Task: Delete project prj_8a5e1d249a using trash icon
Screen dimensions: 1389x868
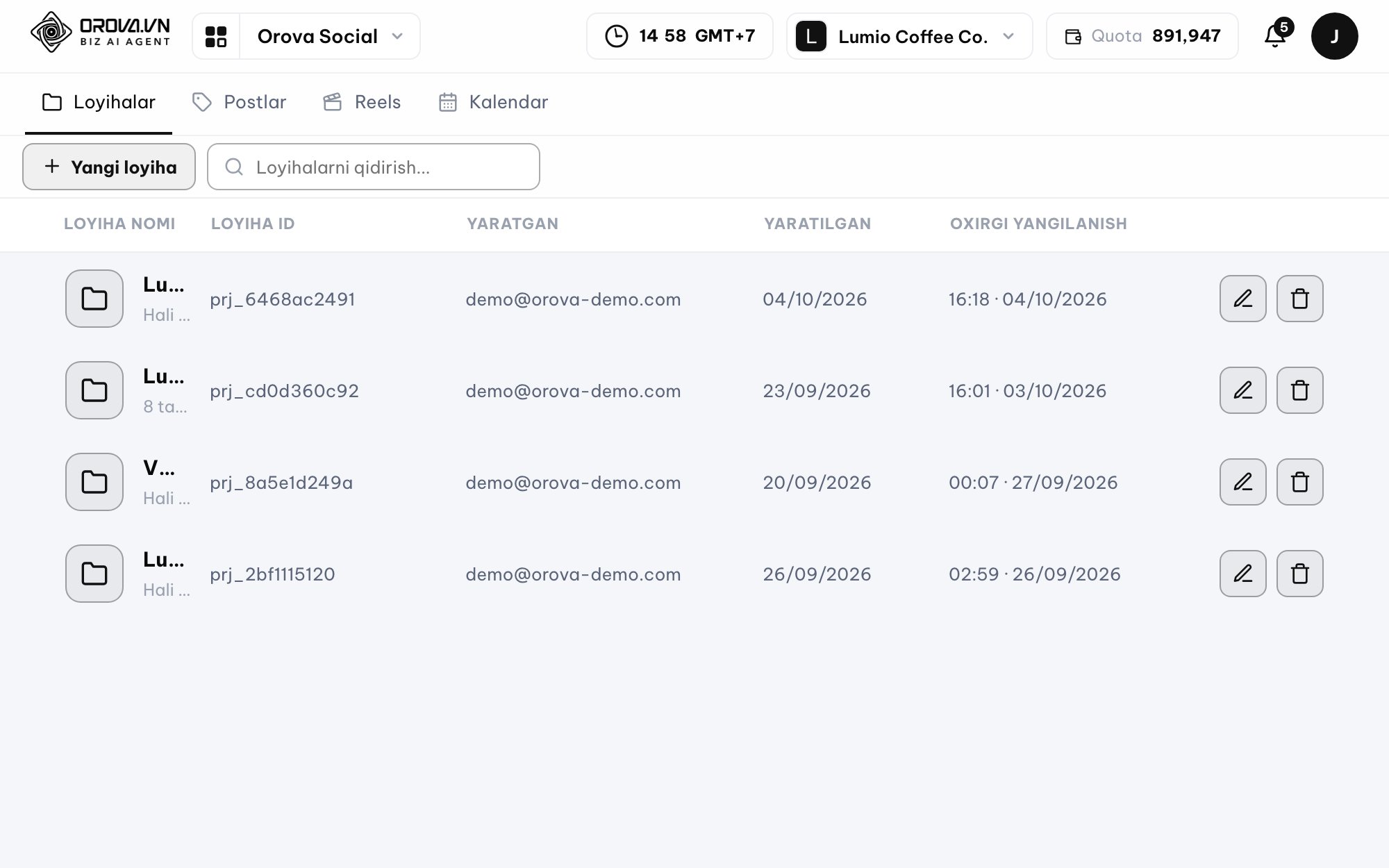Action: 1300,482
